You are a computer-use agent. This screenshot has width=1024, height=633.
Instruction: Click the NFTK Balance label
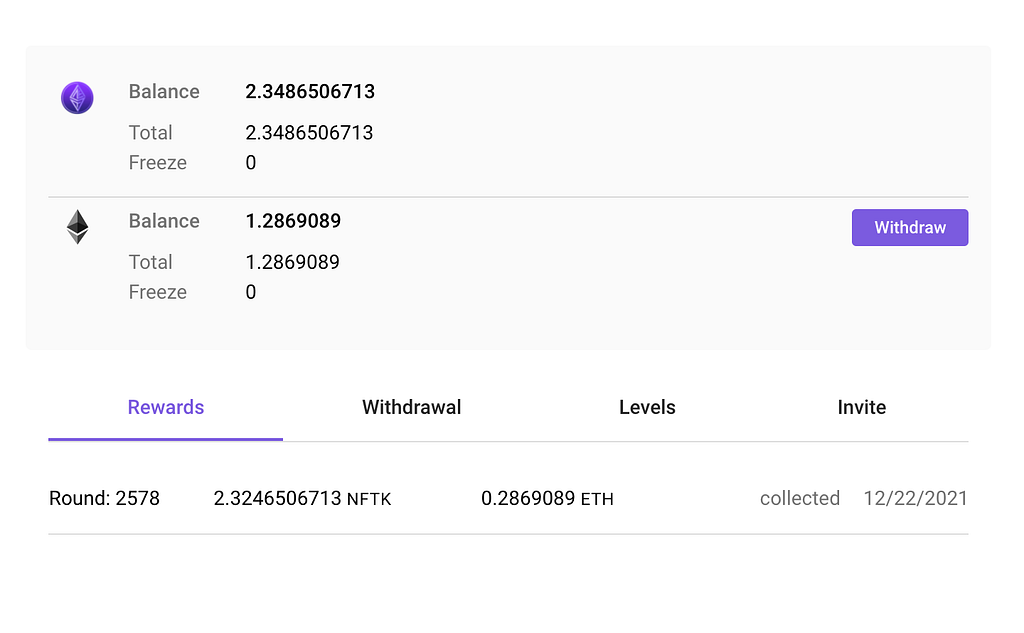click(164, 91)
